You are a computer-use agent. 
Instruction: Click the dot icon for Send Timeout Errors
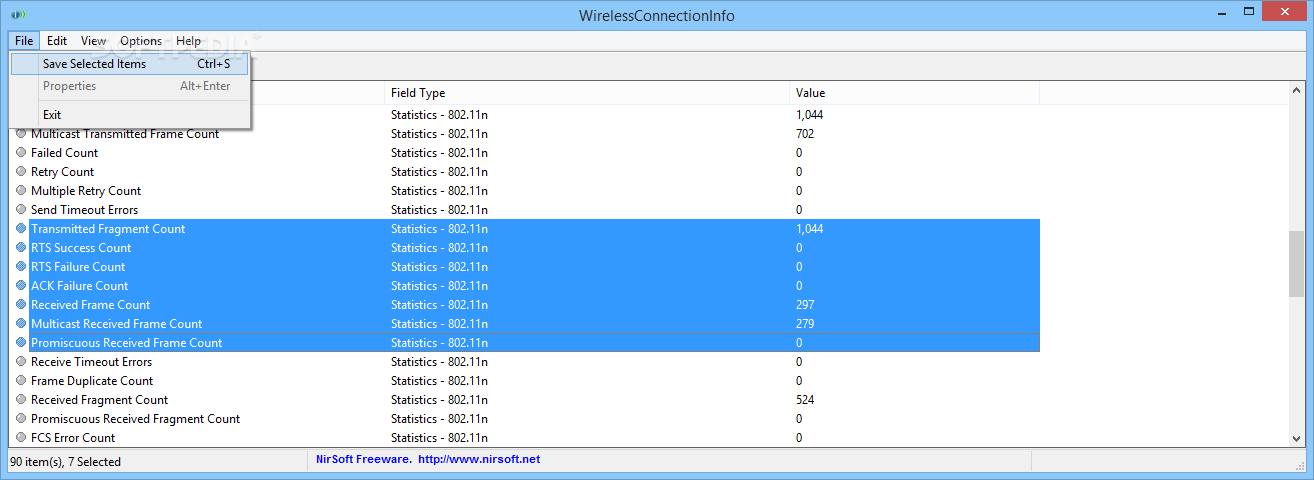[x=22, y=210]
